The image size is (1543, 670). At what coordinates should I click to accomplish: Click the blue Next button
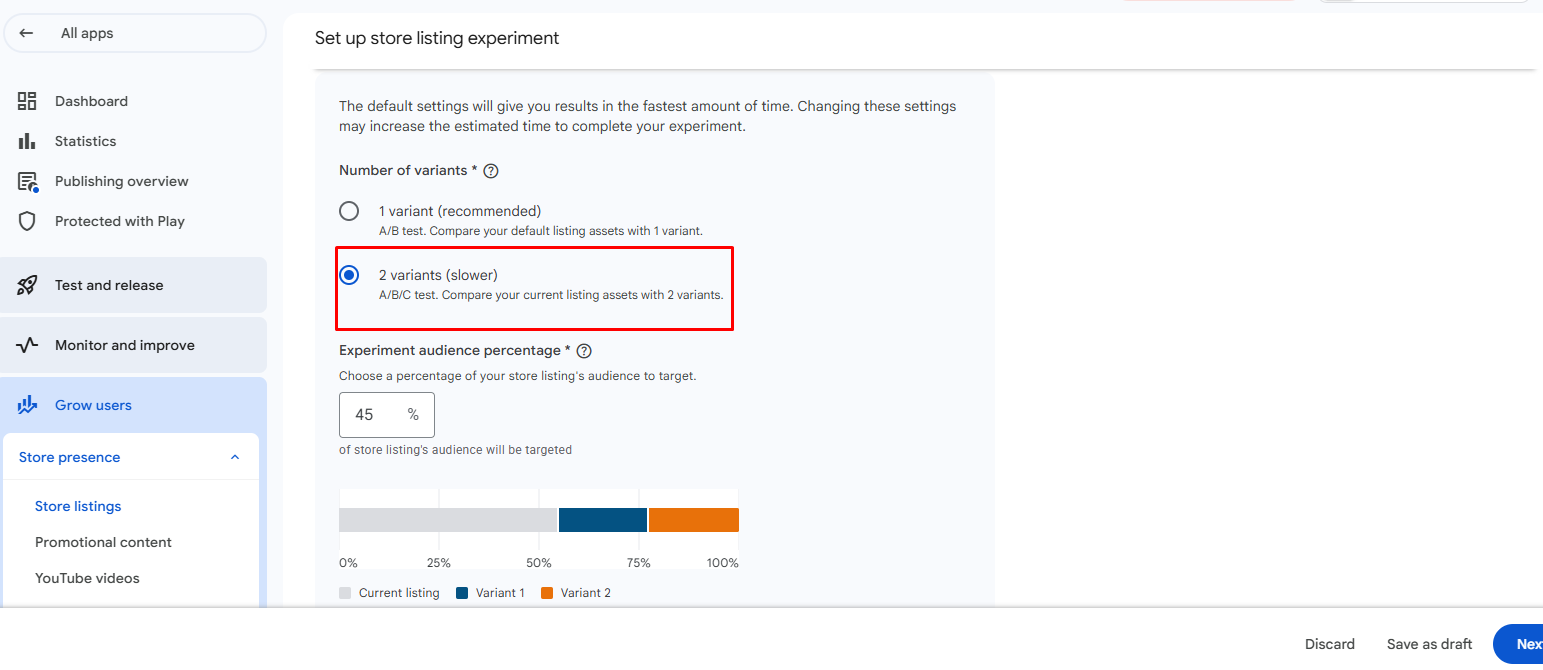tap(1518, 644)
